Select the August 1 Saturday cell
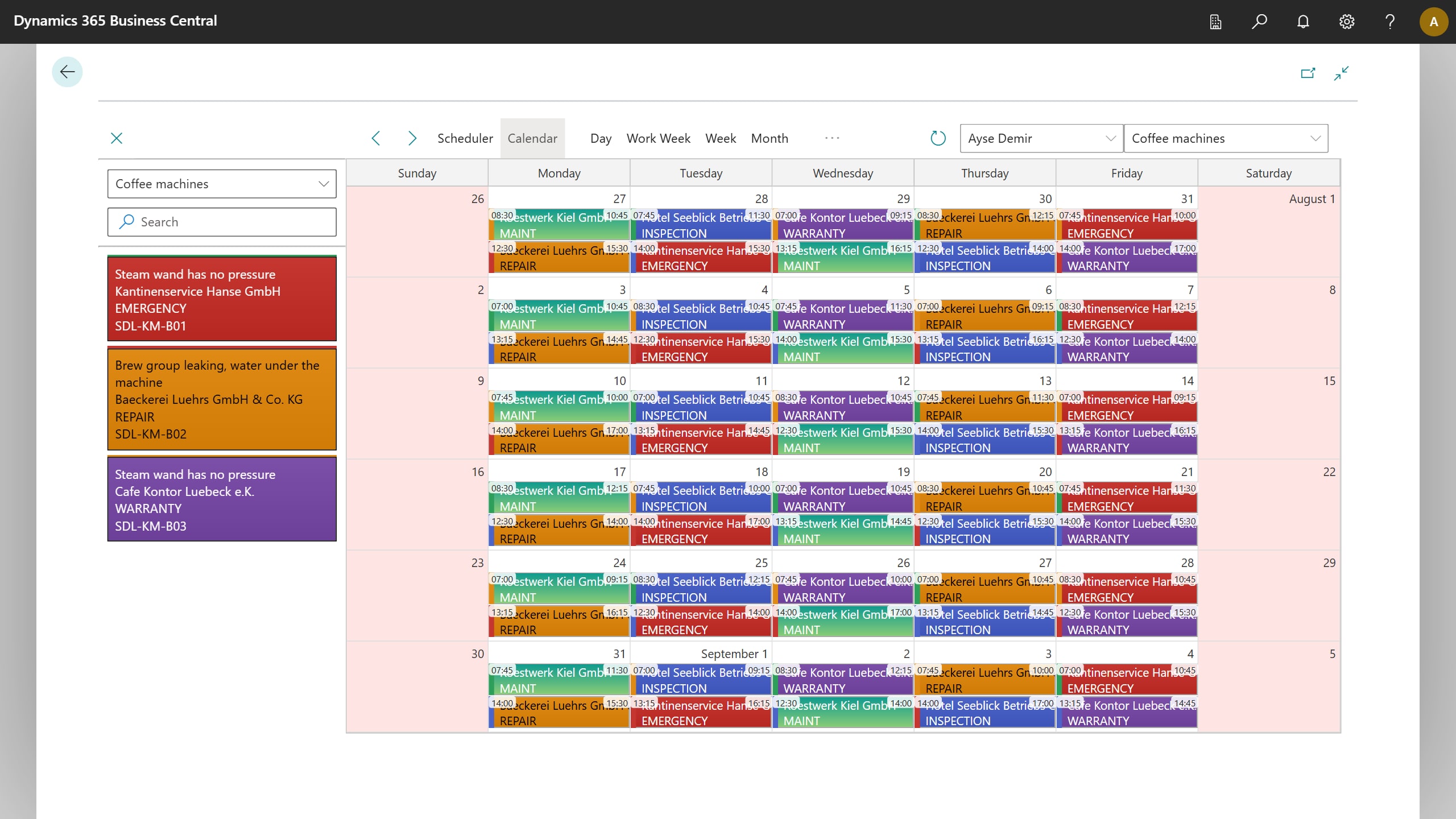The width and height of the screenshot is (1456, 819). [x=1268, y=232]
